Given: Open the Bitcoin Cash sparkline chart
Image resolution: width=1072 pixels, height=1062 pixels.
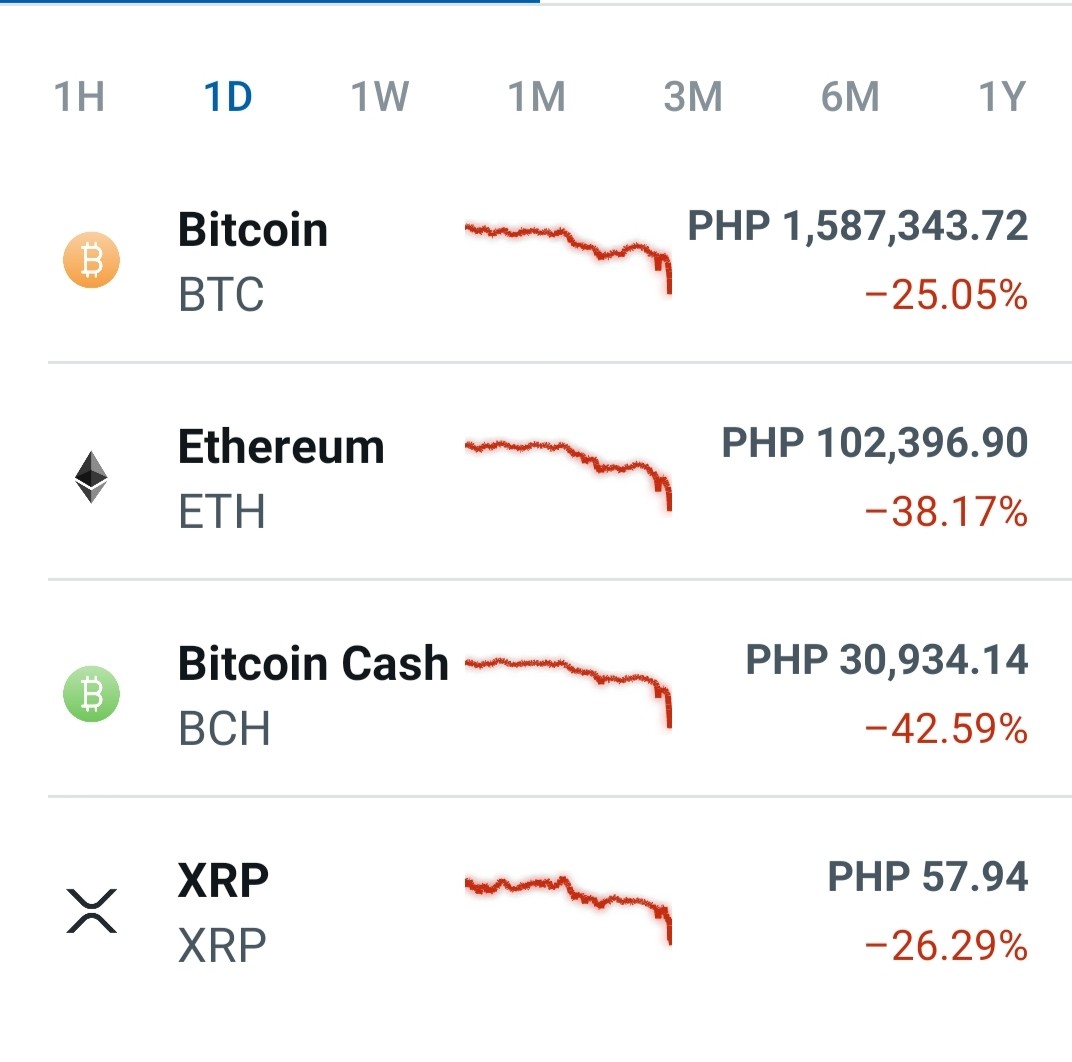Looking at the screenshot, I should (x=568, y=691).
